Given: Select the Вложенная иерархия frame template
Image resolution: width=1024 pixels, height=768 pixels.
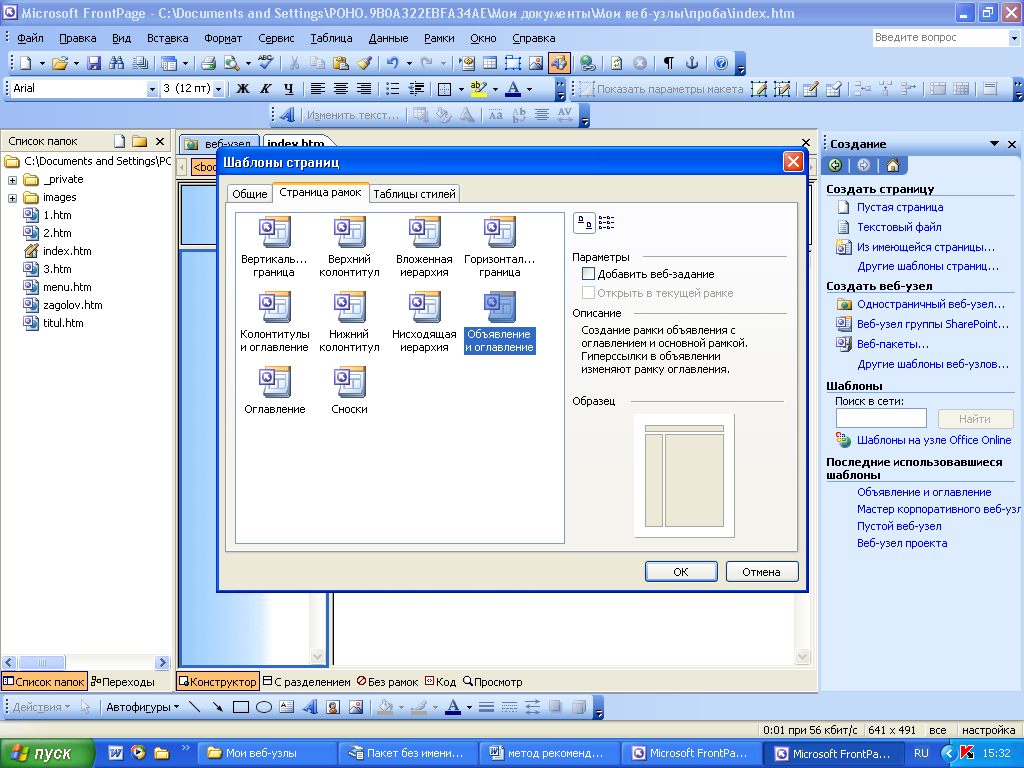Looking at the screenshot, I should coord(424,247).
